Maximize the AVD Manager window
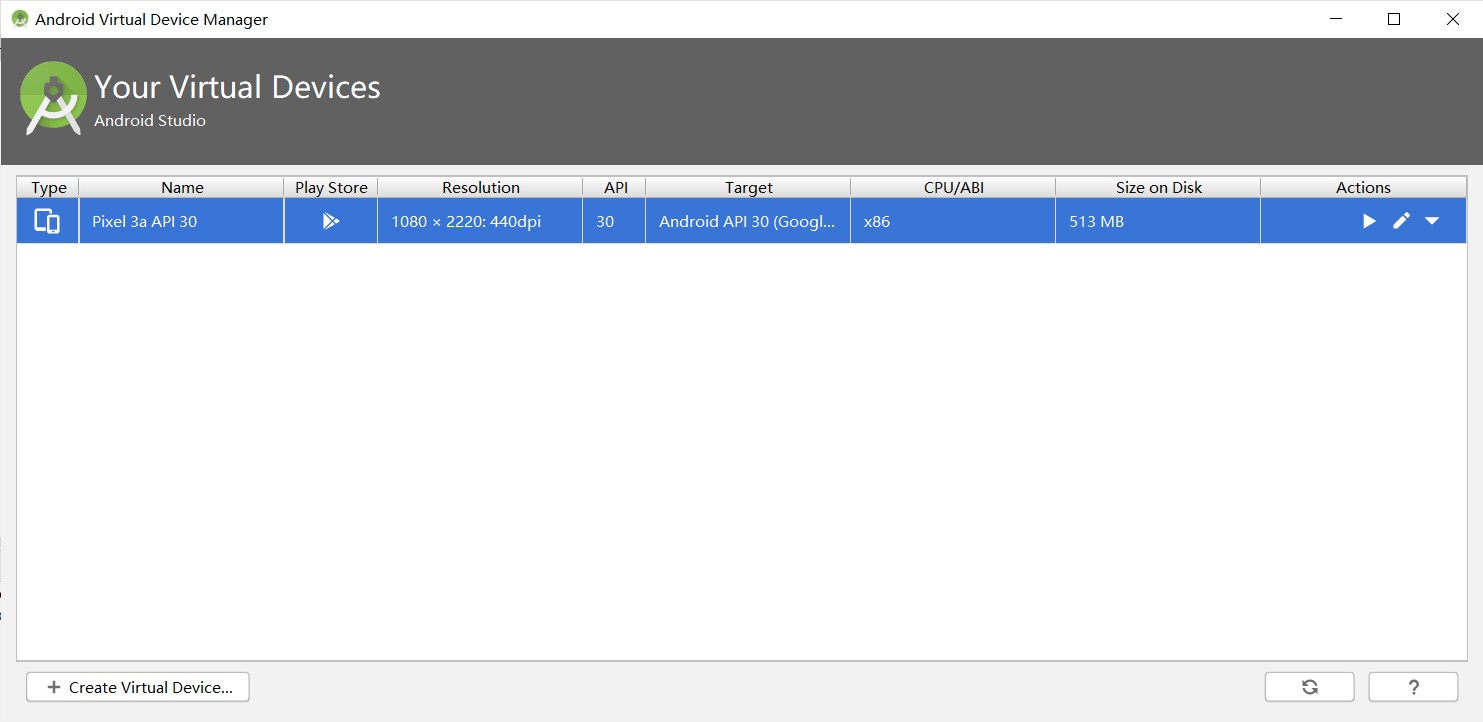Screen dimensions: 1483x722 coord(1394,19)
